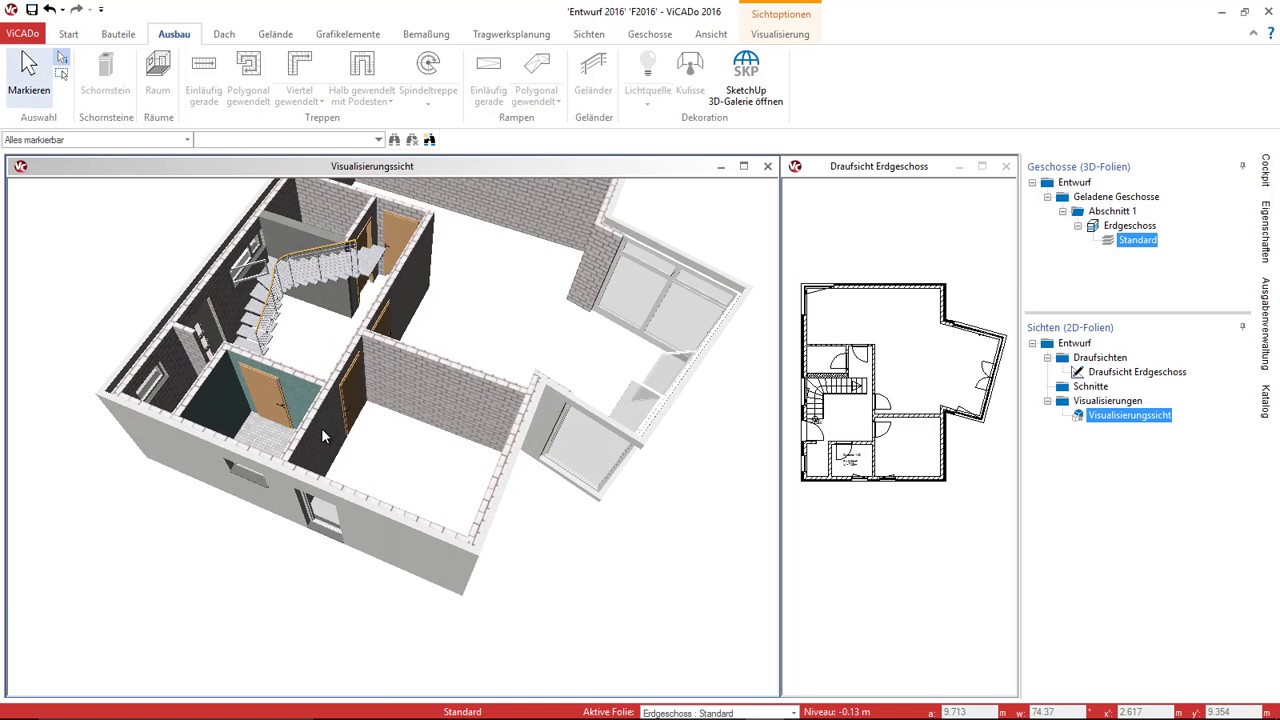Click the binoculars with X icon
This screenshot has width=1280, height=720.
point(412,140)
